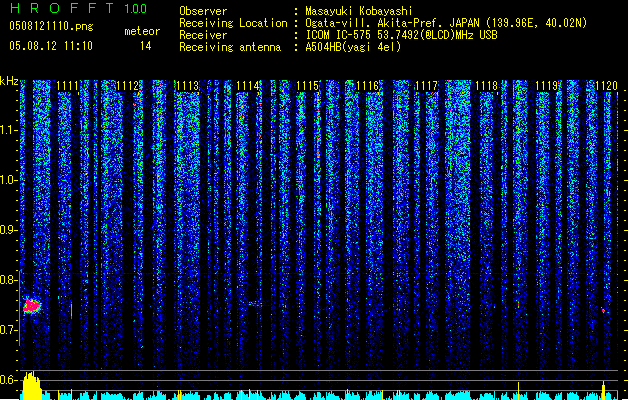629x400 pixels.
Task: Click the 0.8 kHz frequency tick label
Action: [8, 280]
